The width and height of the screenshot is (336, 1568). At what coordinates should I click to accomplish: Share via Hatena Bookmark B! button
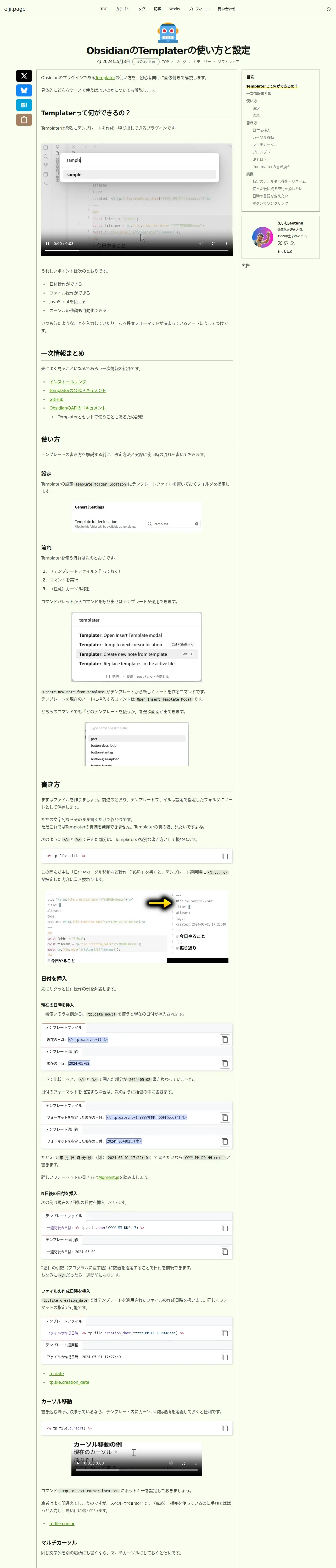24,105
